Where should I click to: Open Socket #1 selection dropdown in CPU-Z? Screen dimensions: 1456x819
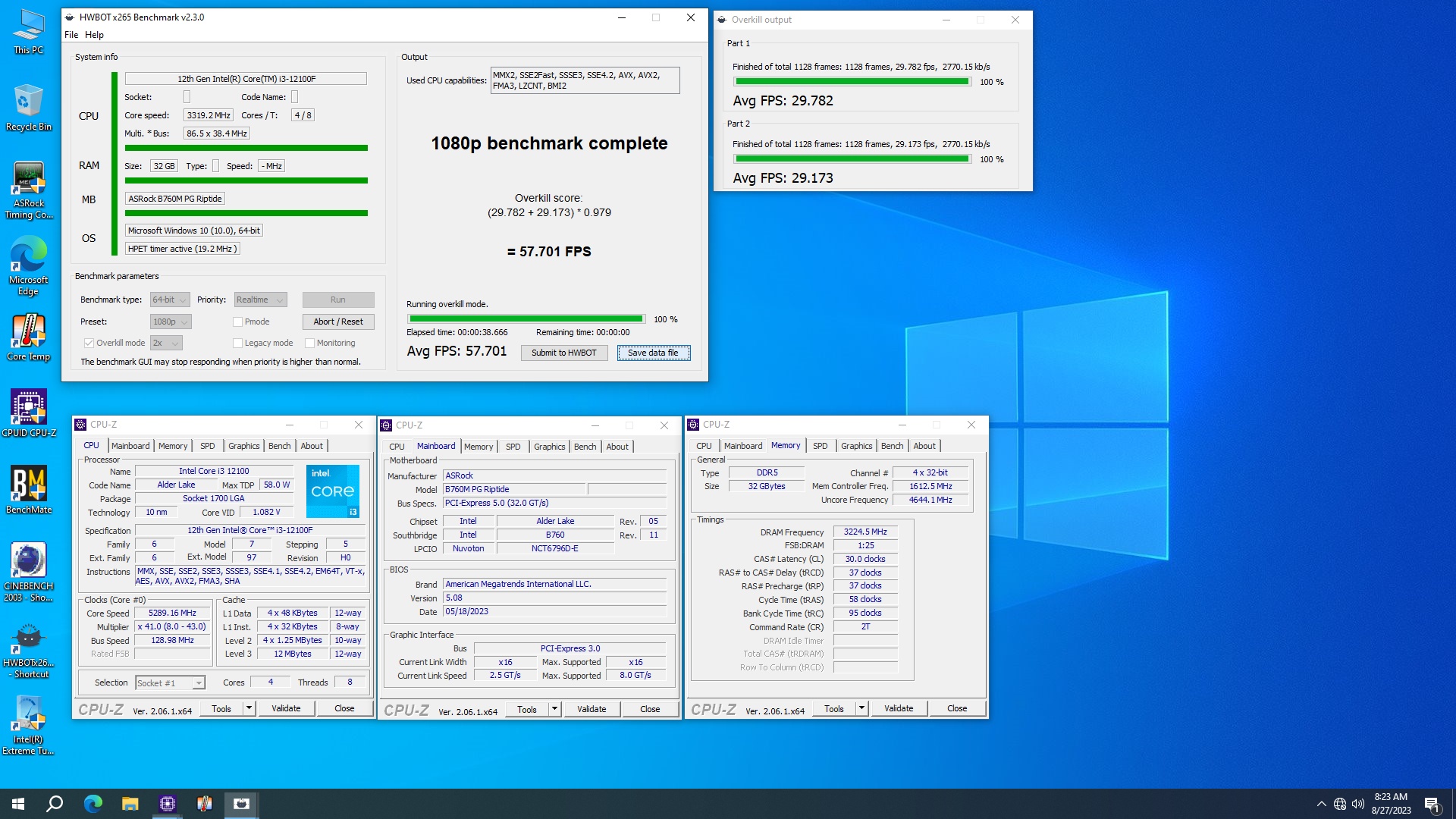[170, 683]
